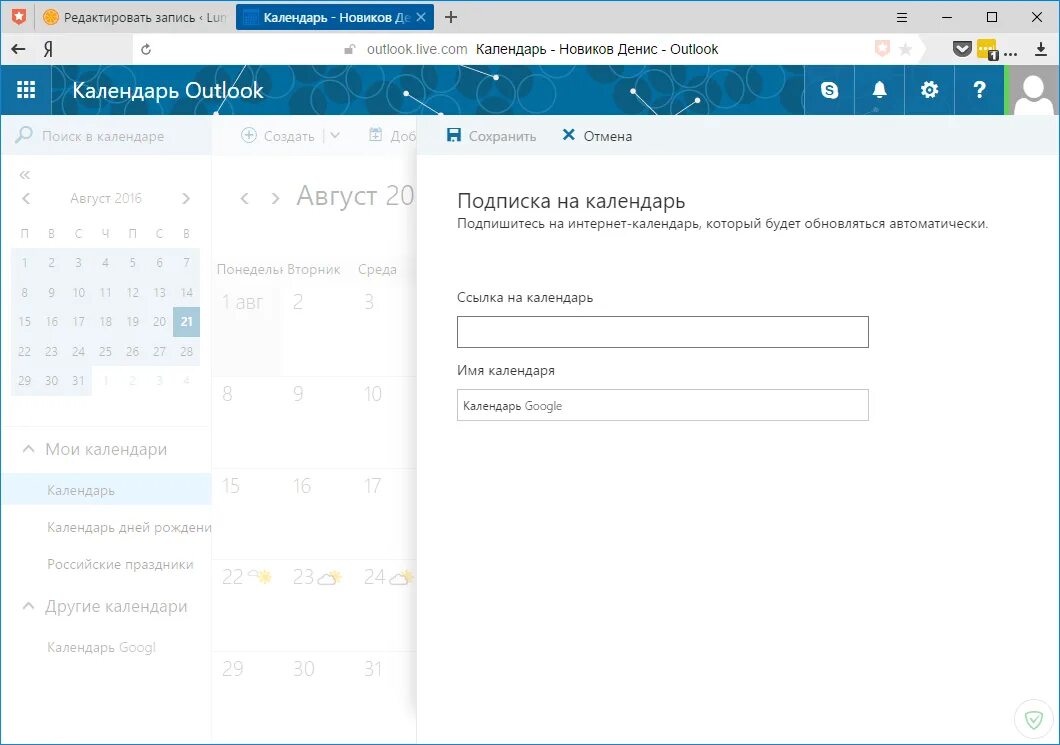This screenshot has height=745, width=1060.
Task: Open the Office app launcher grid
Action: 26,90
